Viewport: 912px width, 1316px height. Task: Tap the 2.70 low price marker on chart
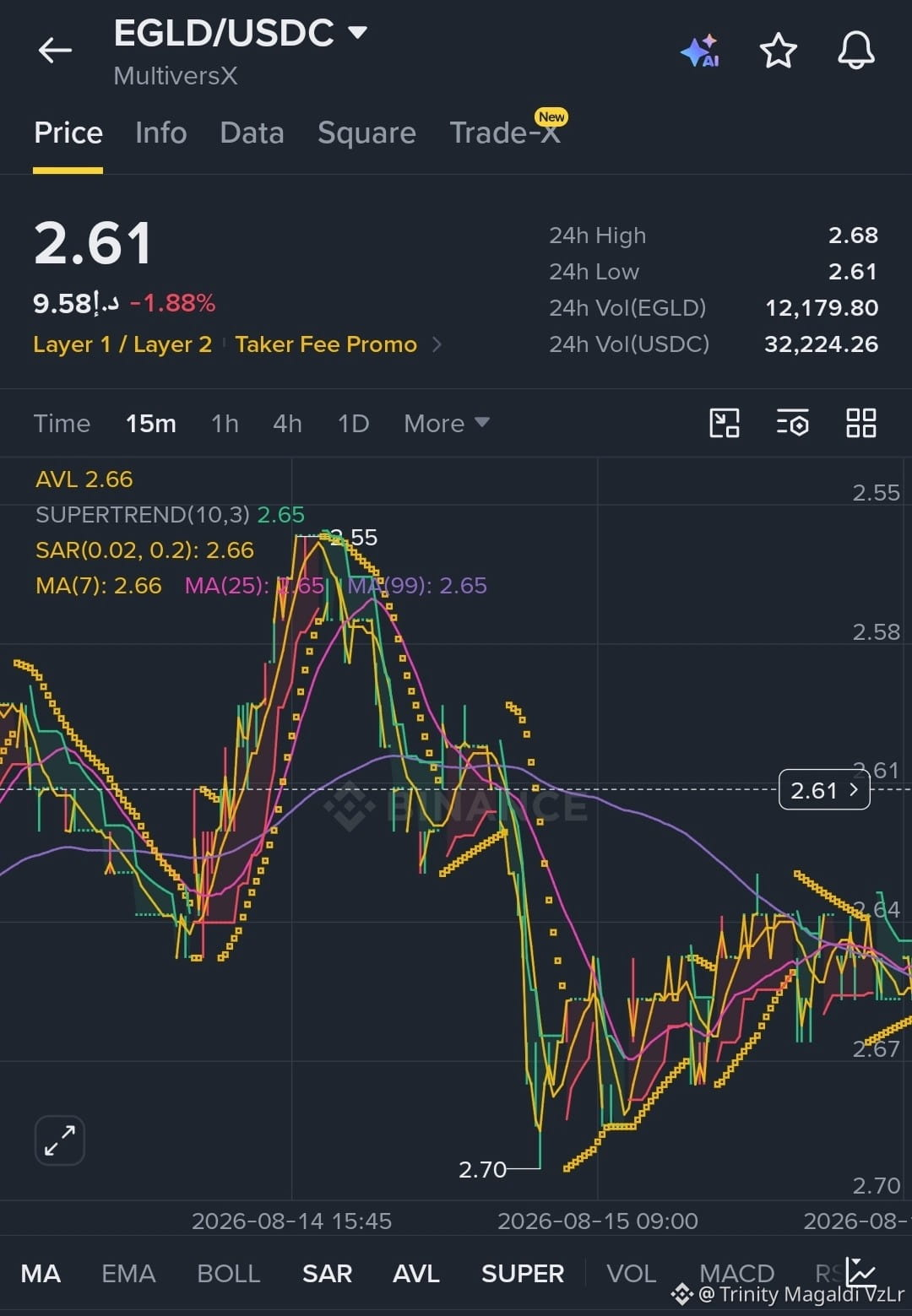pyautogui.click(x=482, y=1169)
